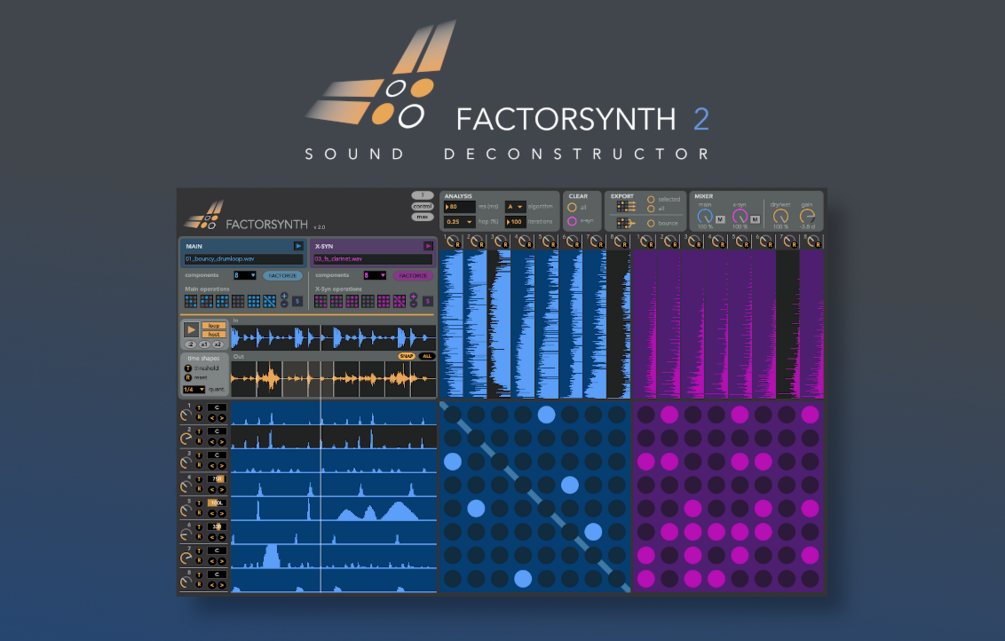
Task: Mute the x-syn channel with its M button
Action: click(x=755, y=219)
